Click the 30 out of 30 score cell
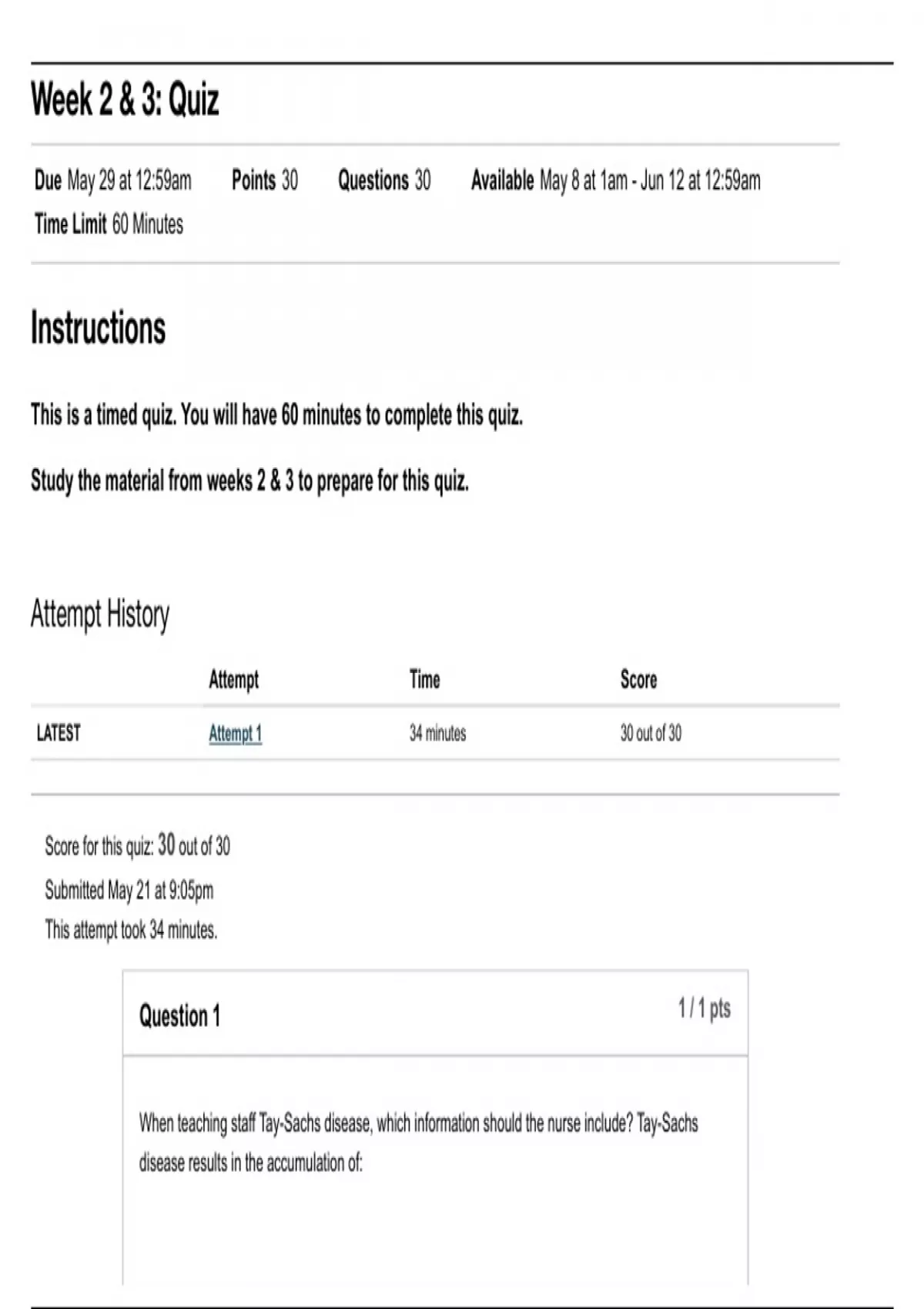The height and width of the screenshot is (1309, 924). coord(651,733)
